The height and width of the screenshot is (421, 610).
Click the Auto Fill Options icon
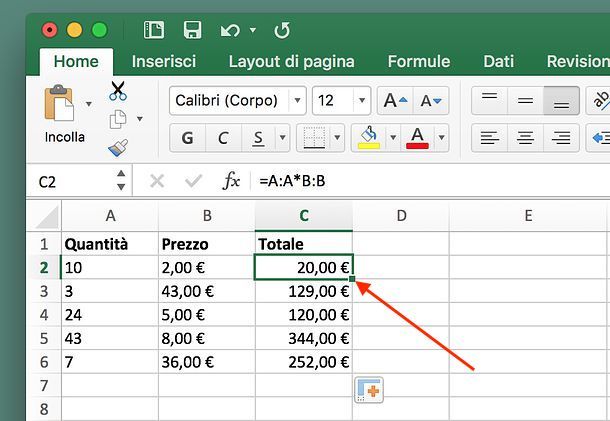tap(369, 390)
